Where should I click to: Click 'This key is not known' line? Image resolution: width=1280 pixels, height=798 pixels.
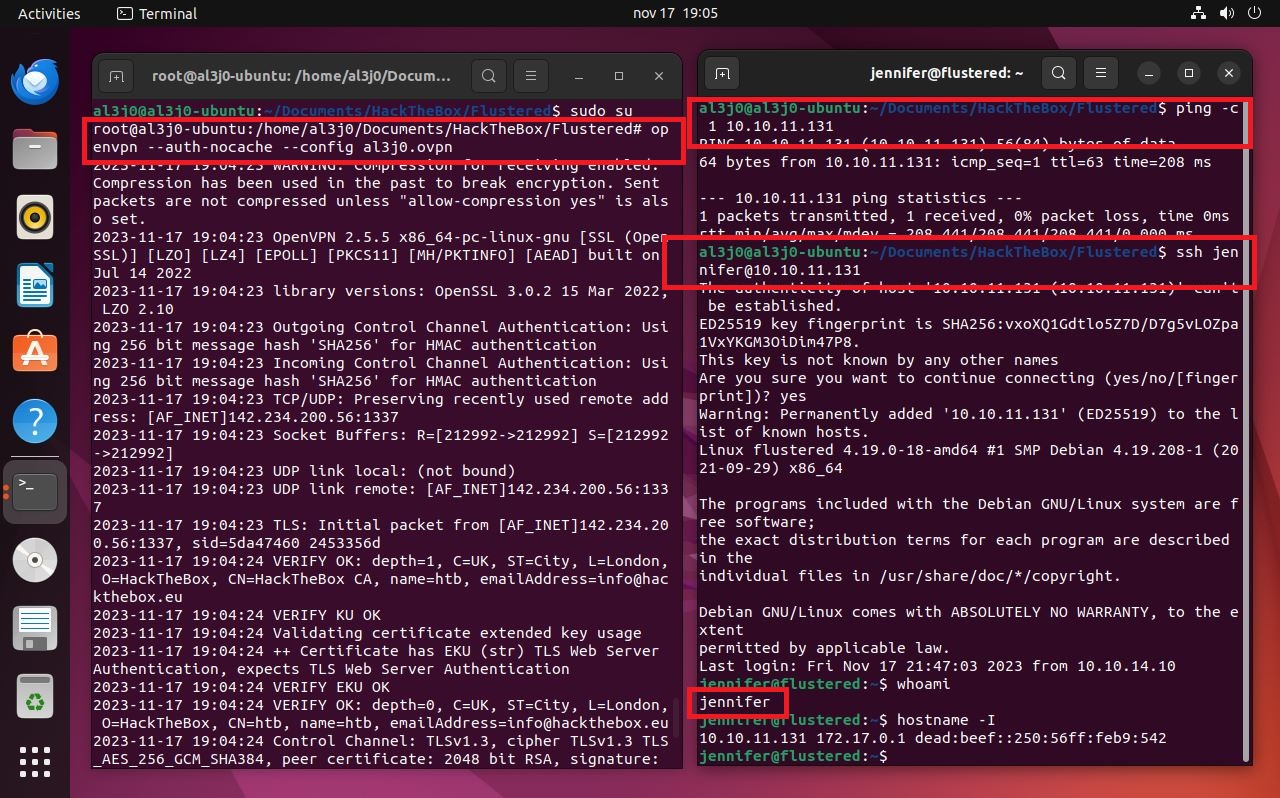[x=878, y=360]
